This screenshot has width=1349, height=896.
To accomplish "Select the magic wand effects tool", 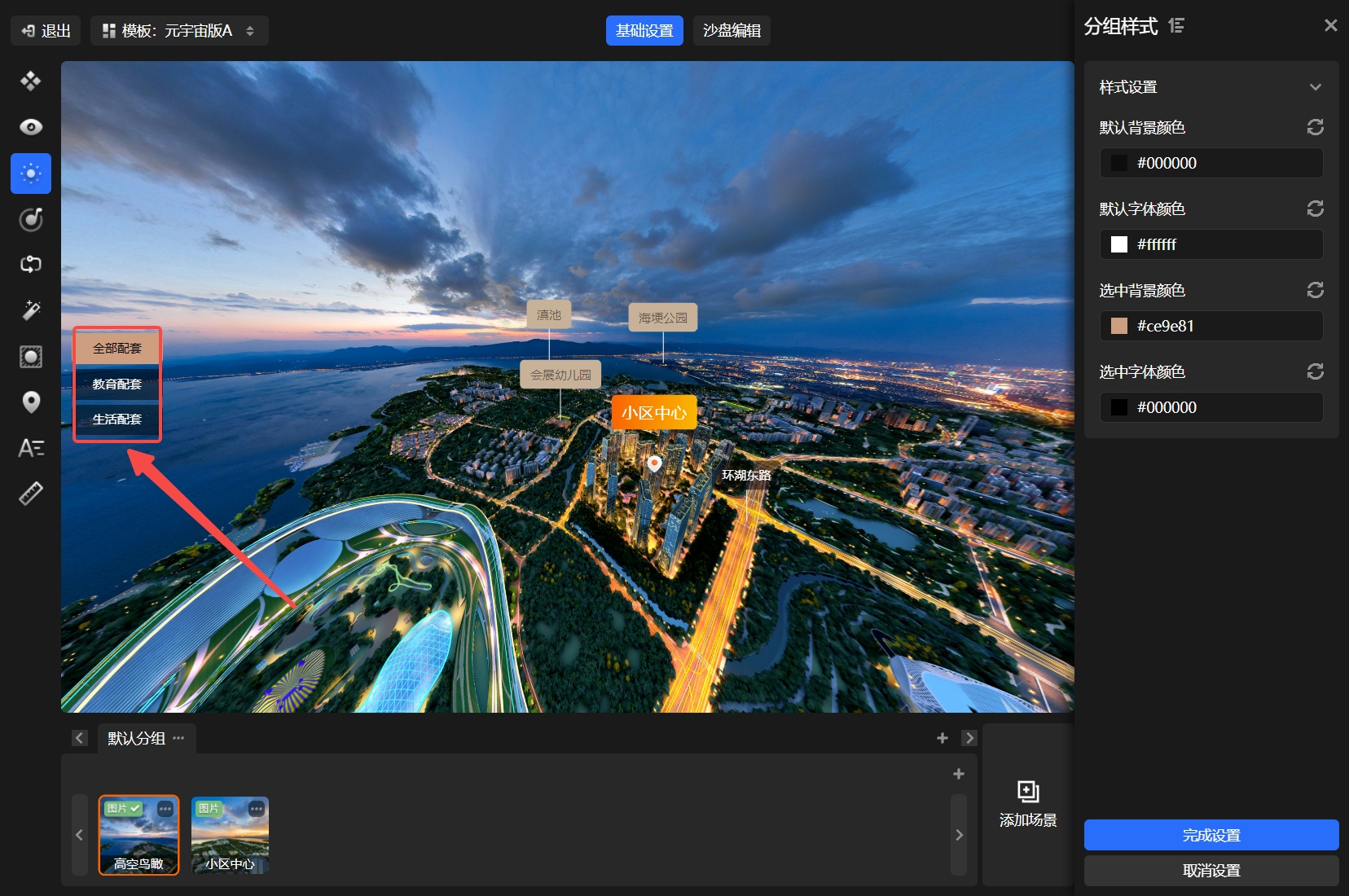I will point(31,310).
